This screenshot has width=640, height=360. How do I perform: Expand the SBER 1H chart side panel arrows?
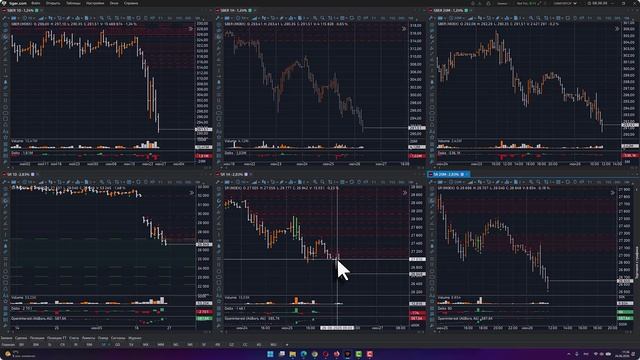404,29
